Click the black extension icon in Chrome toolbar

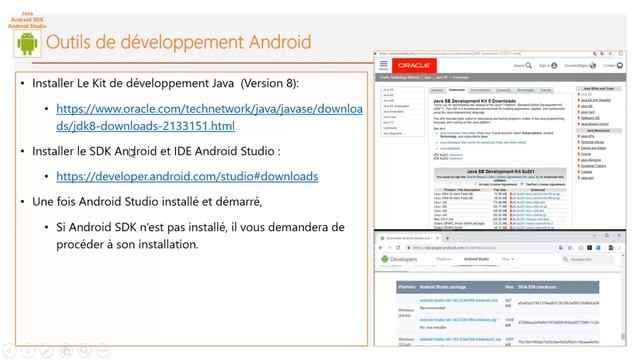589,248
